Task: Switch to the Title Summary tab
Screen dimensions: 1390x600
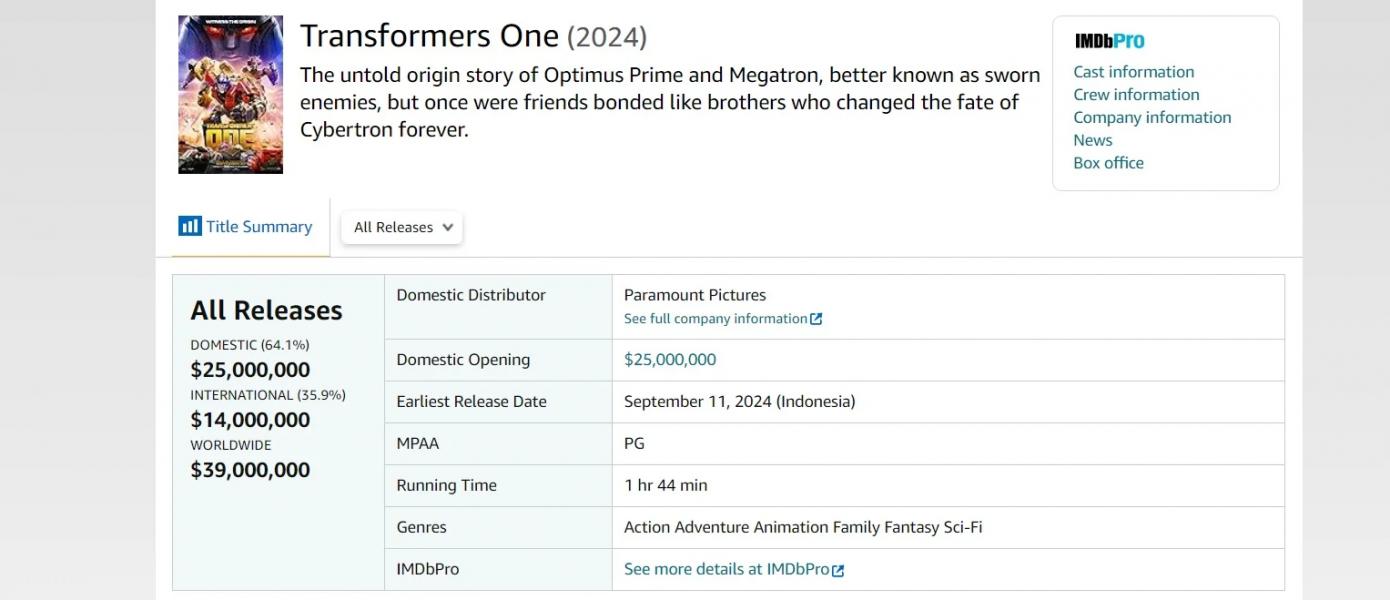Action: [246, 227]
